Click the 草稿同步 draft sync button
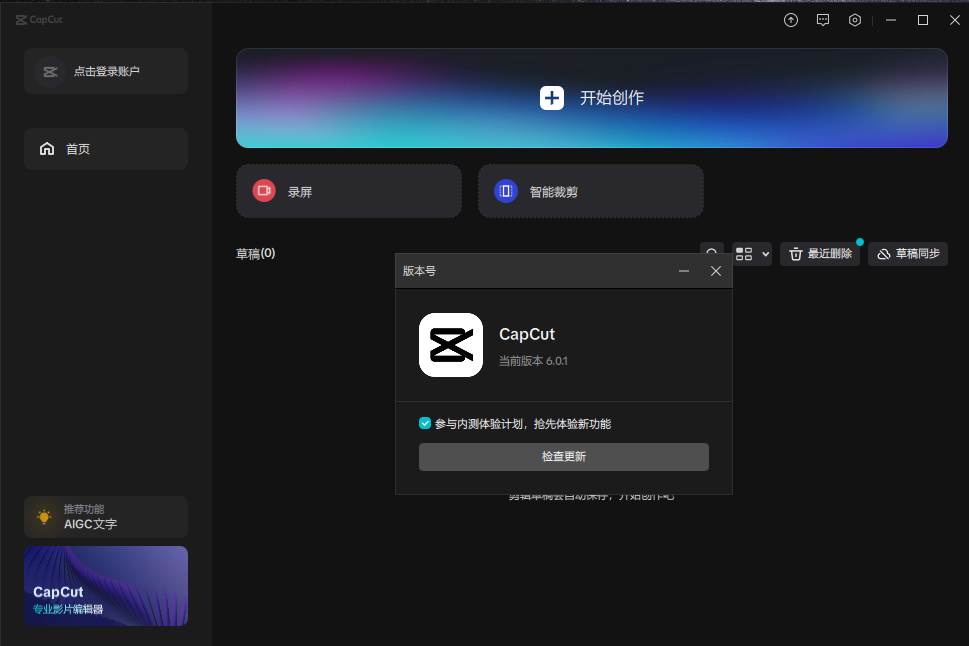Image resolution: width=969 pixels, height=646 pixels. (907, 254)
